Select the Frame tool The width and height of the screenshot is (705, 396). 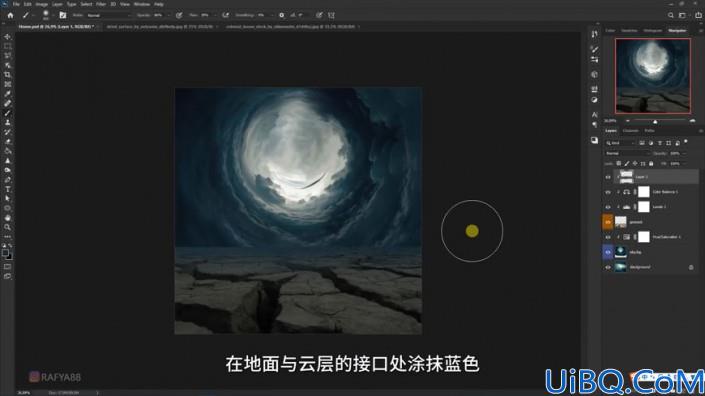(8, 84)
